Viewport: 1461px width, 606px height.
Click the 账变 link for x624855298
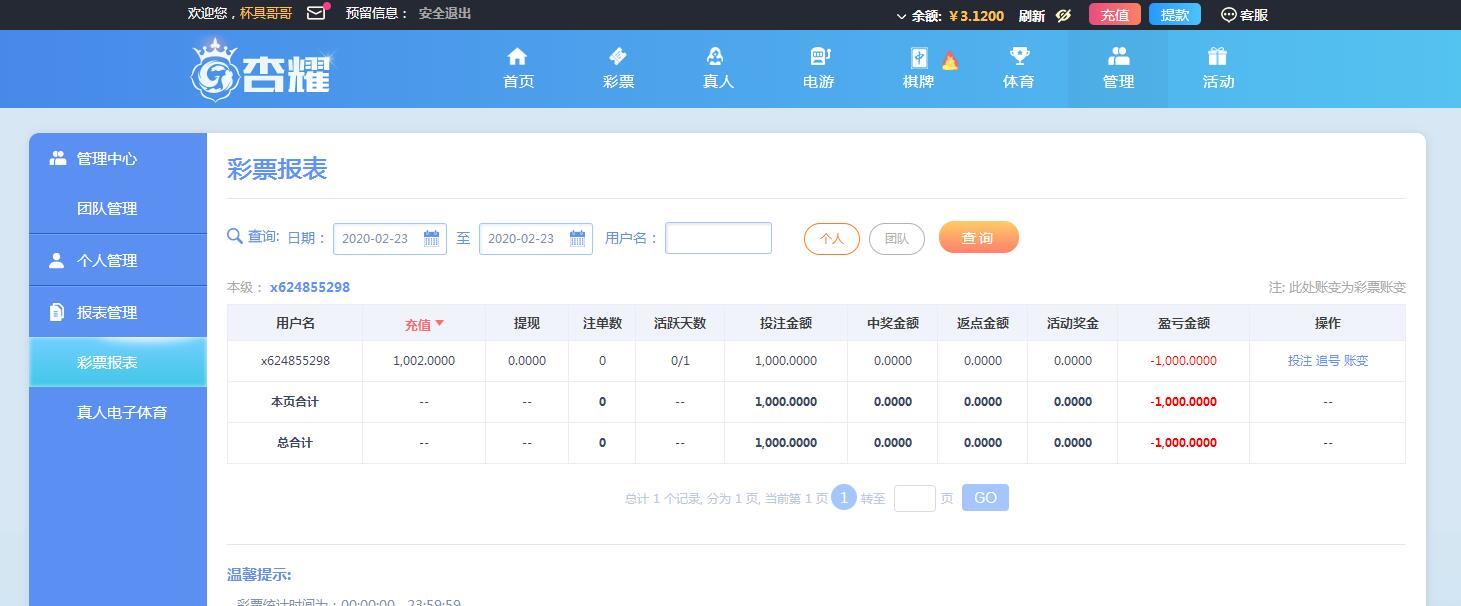coord(1356,361)
